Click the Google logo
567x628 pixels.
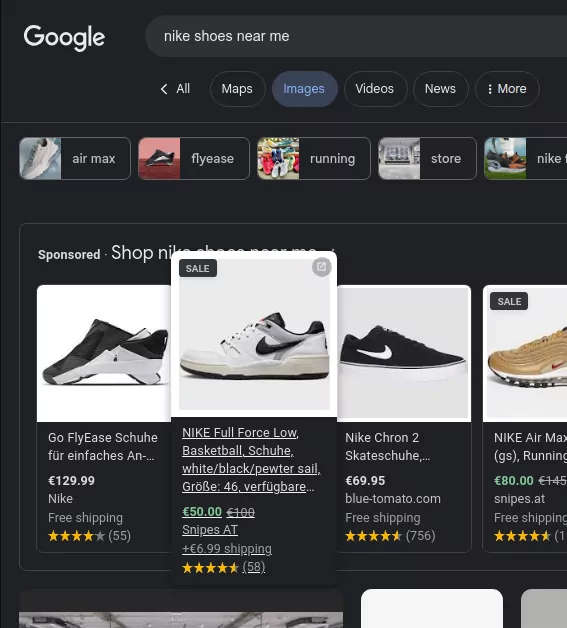[64, 38]
